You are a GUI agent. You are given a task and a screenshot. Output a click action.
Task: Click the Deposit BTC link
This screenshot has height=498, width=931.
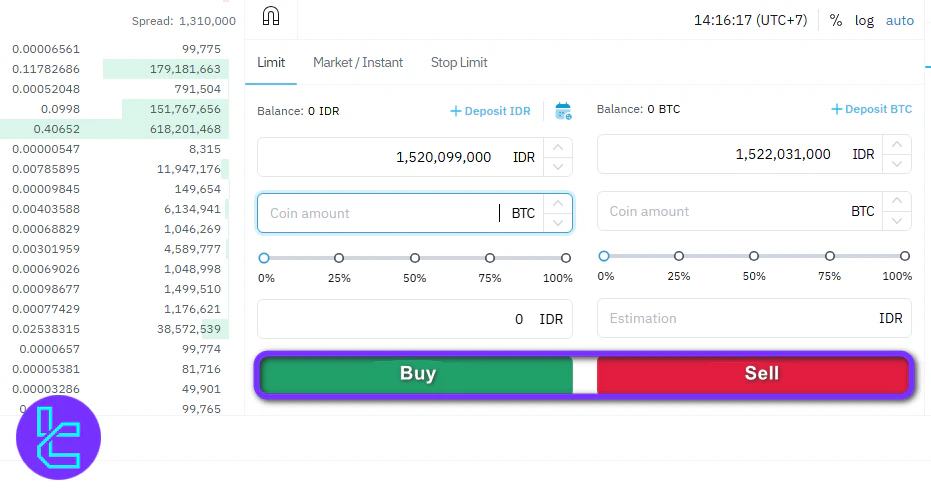pos(871,109)
